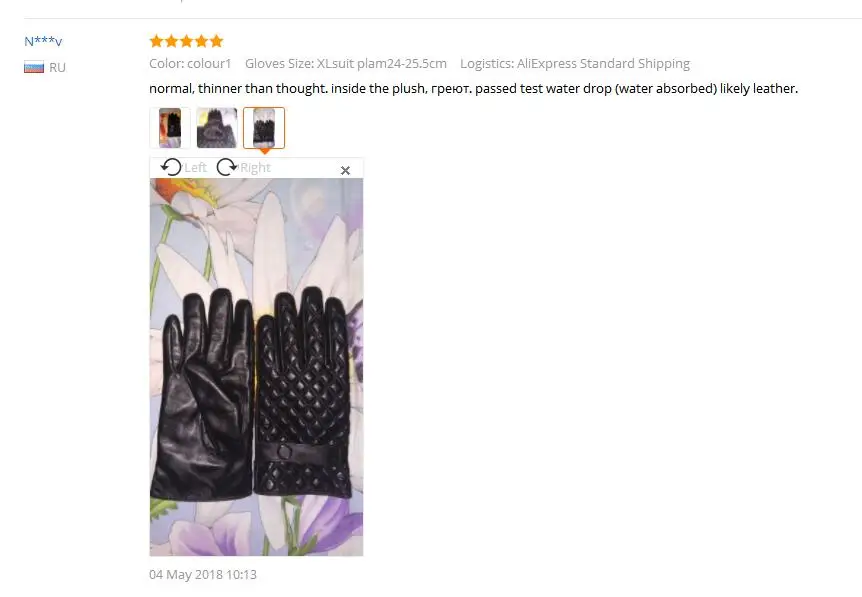862x597 pixels.
Task: Click the enlarged black leather gloves photo
Action: [256, 367]
